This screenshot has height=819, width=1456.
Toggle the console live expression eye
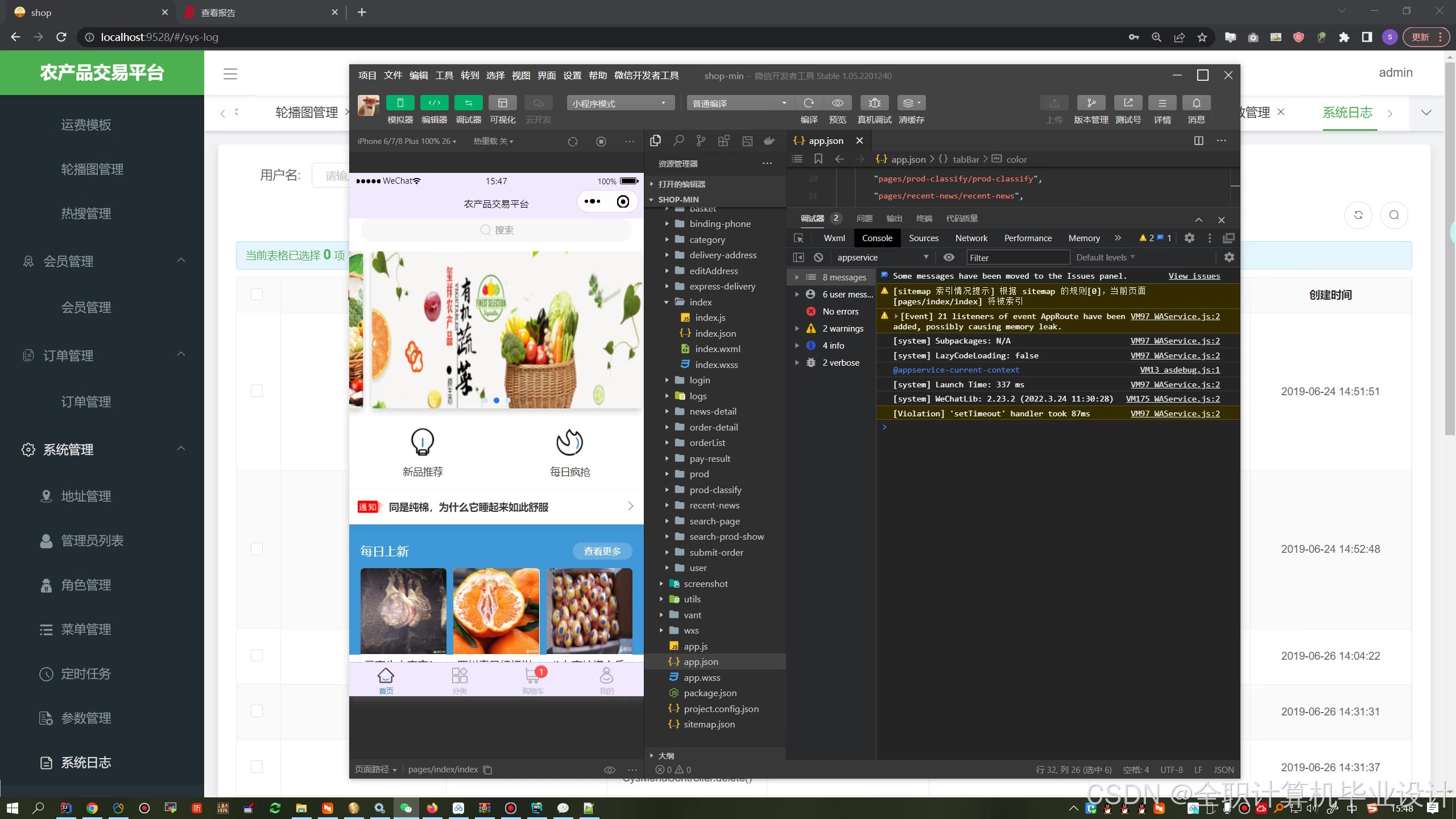click(x=949, y=258)
